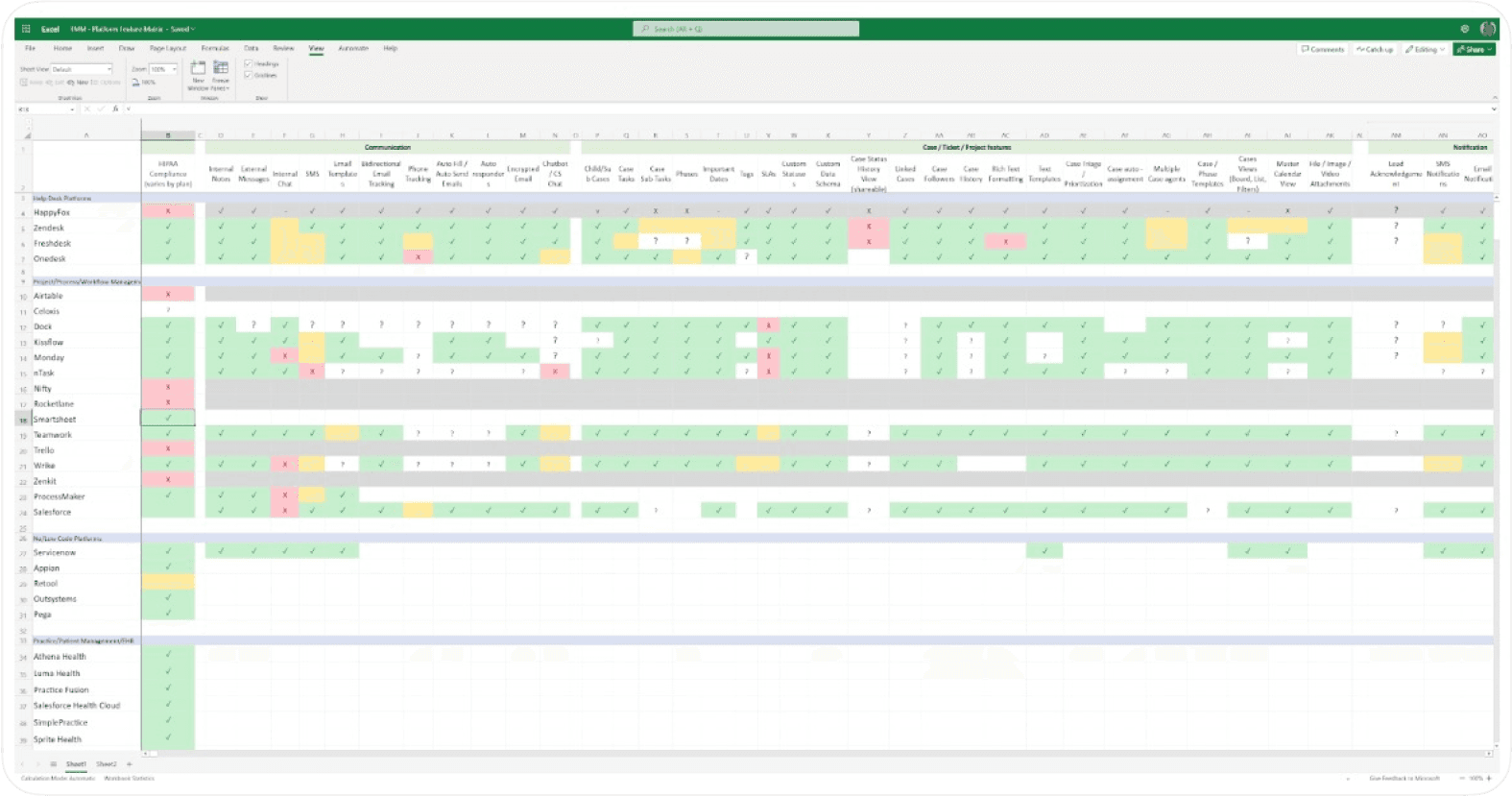This screenshot has height=796, width=1512.
Task: Click Workbook Statistics in status bar
Action: tap(129, 778)
